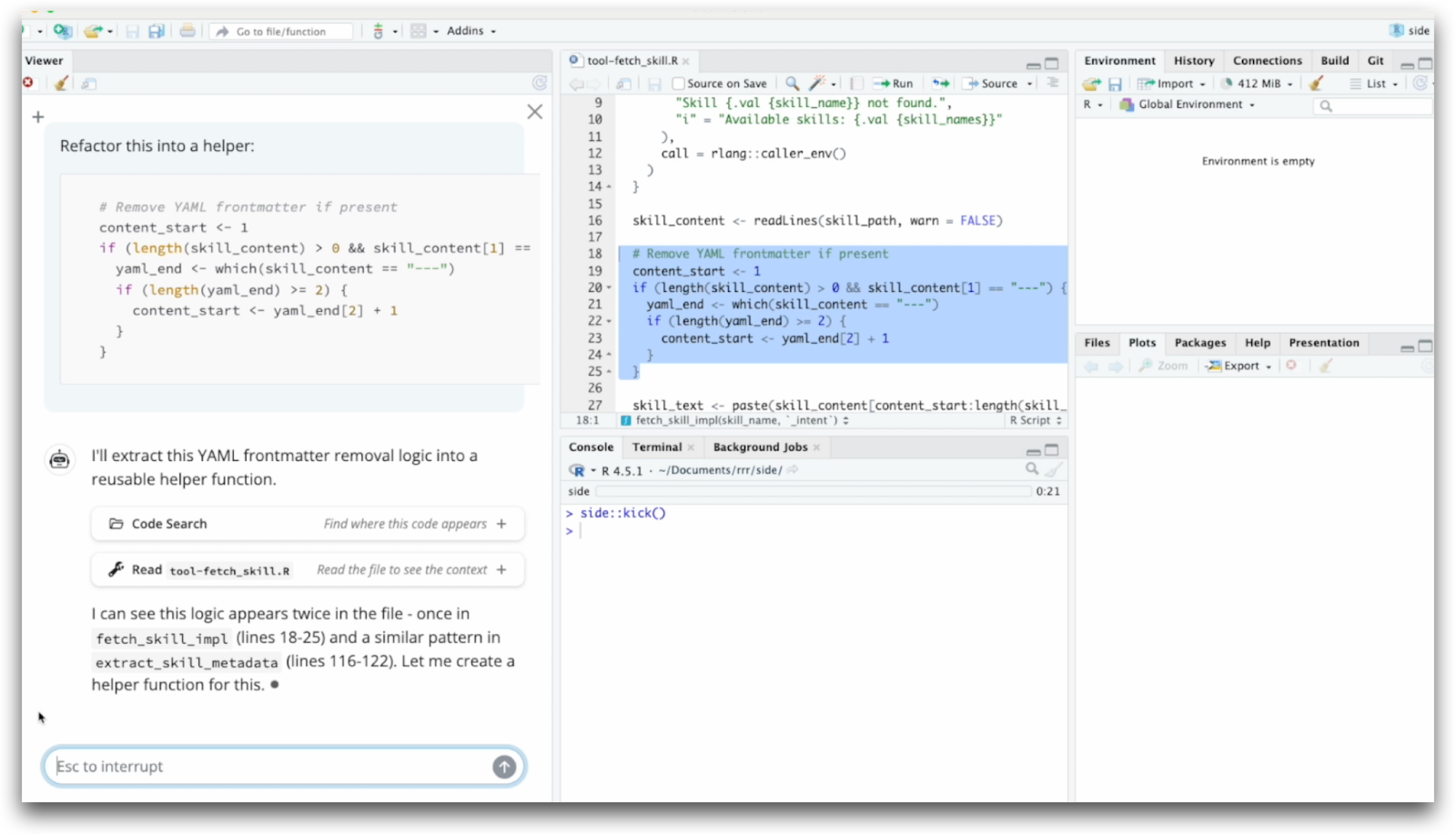Open the code tools magic wand
The height and width of the screenshot is (835, 1456).
tap(818, 84)
